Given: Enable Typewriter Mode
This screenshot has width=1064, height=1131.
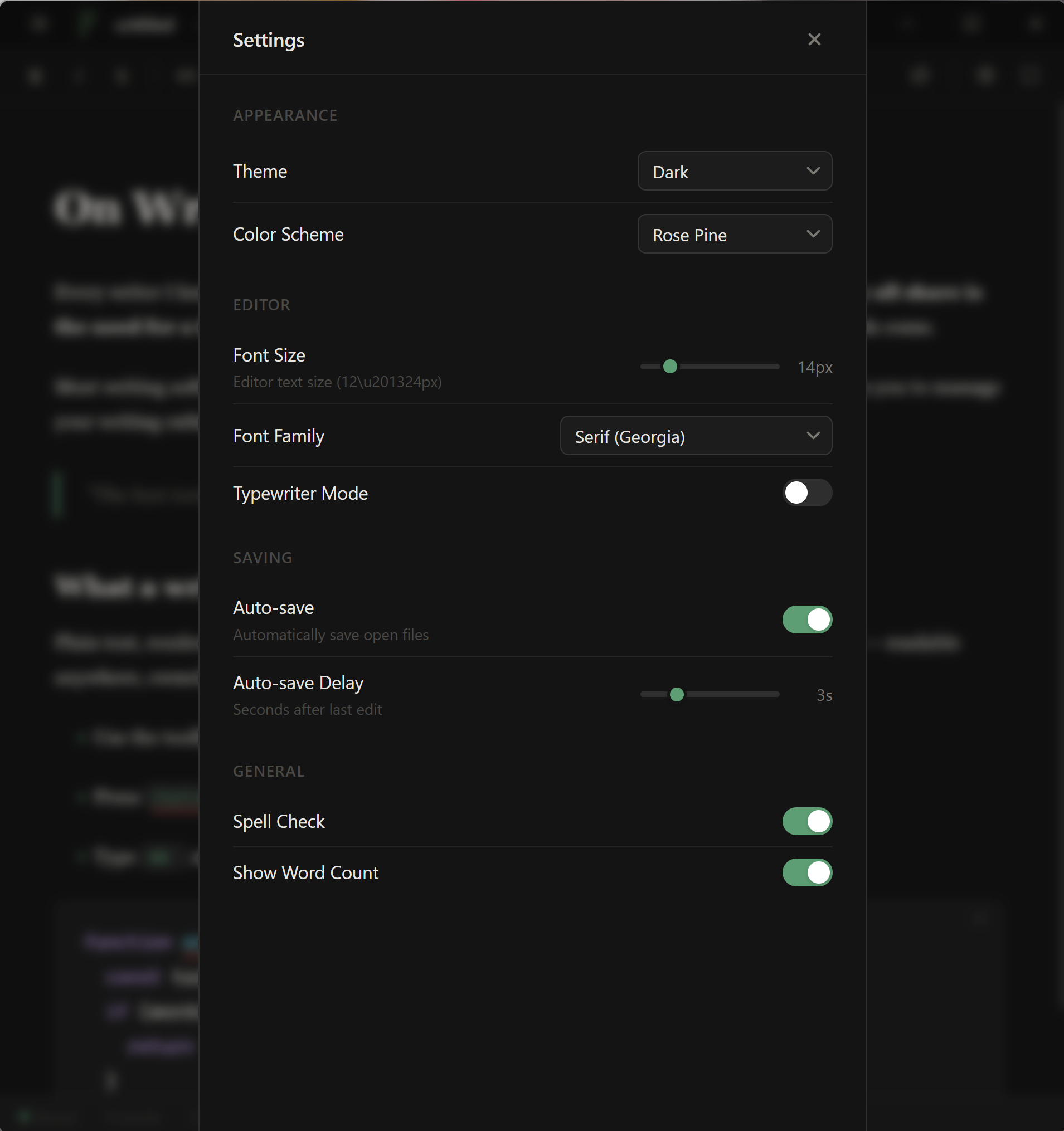Looking at the screenshot, I should click(807, 493).
